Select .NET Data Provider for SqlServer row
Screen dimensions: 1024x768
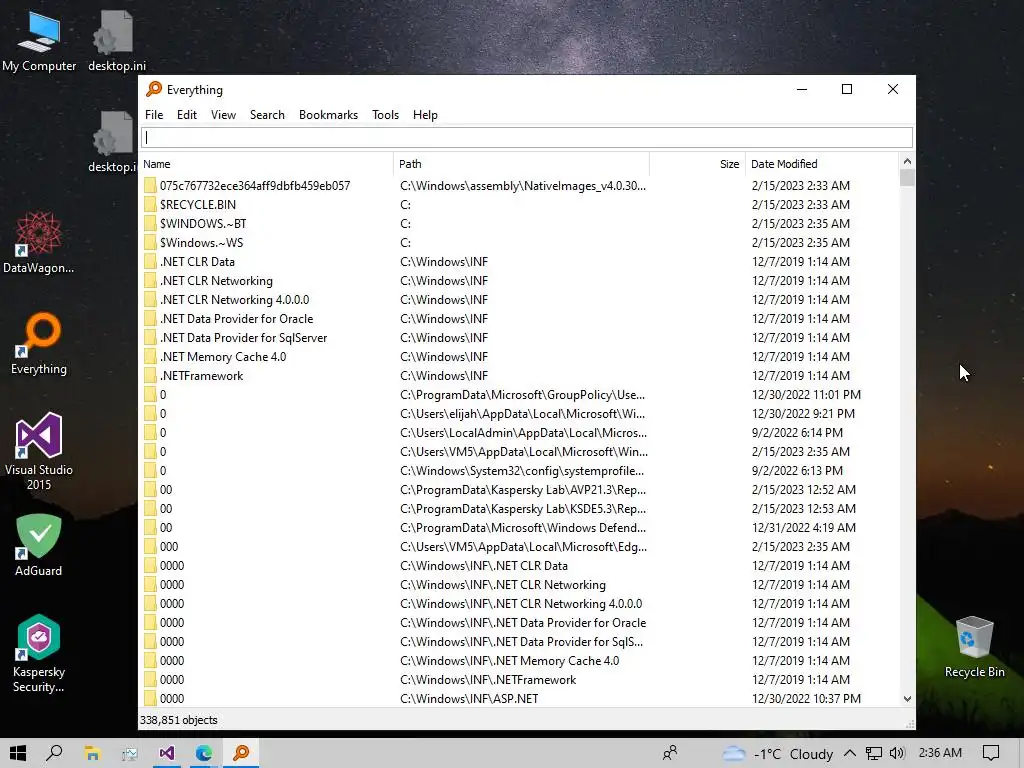[x=519, y=338]
